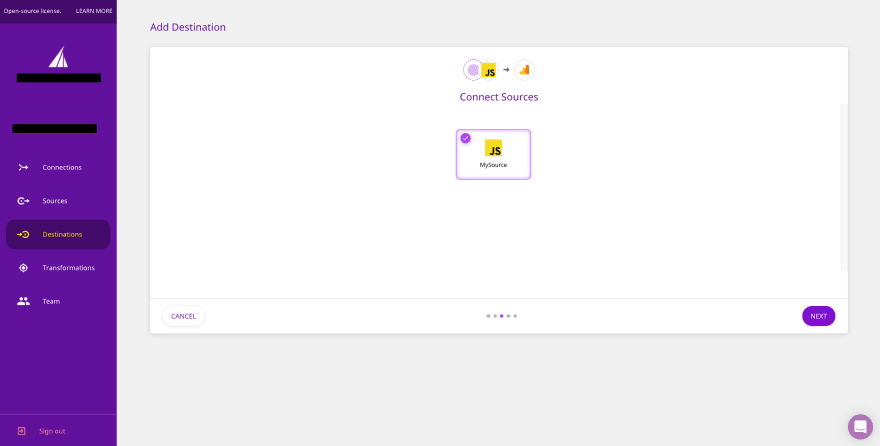
Task: Select the last step dot
Action: (515, 316)
